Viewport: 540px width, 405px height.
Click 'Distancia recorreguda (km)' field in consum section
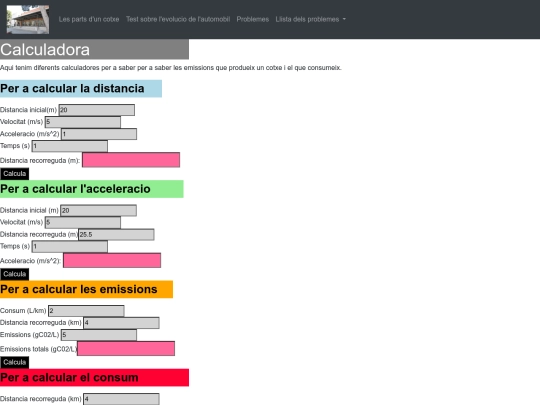tap(121, 399)
